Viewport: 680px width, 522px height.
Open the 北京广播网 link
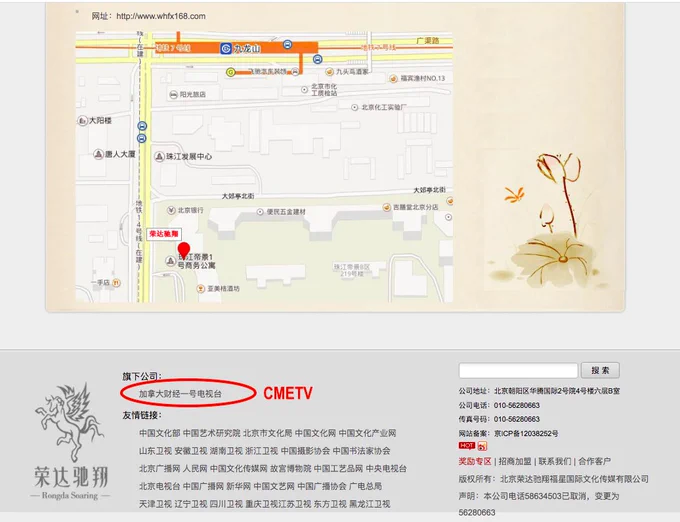coord(160,469)
